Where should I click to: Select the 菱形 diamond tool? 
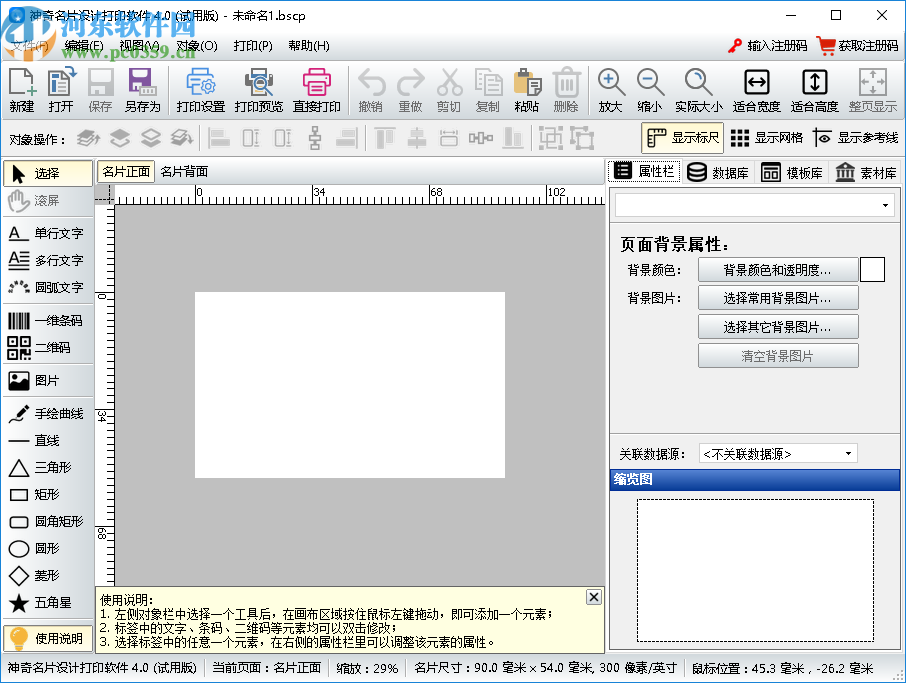click(48, 575)
